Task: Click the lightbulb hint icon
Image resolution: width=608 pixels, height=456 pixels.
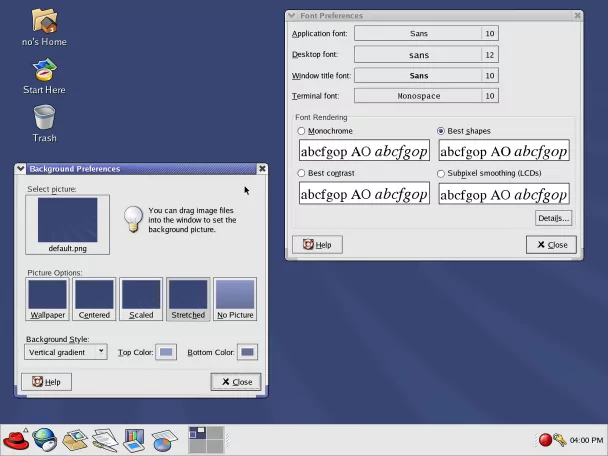Action: click(x=133, y=219)
